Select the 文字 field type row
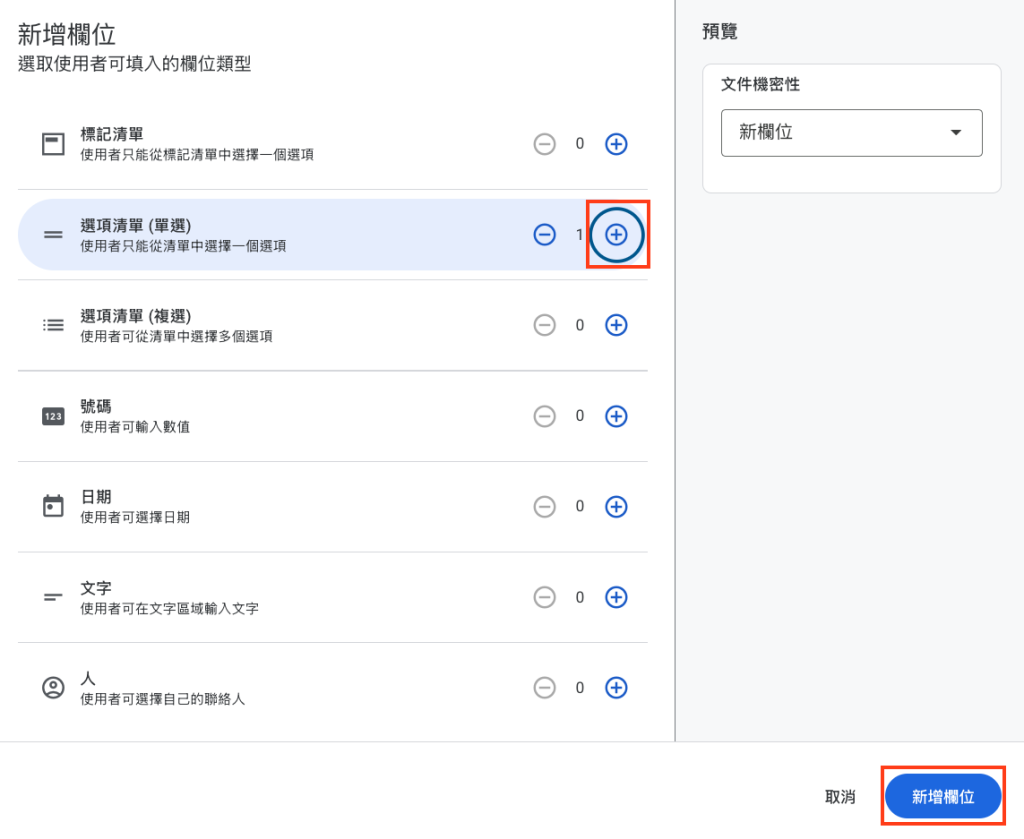Screen dimensions: 1024x839 pos(333,597)
